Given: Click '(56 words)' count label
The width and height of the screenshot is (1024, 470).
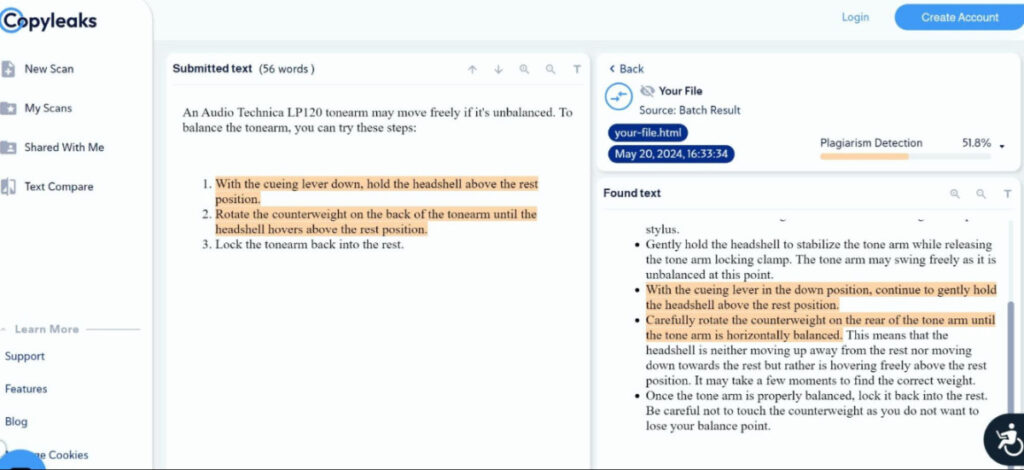Looking at the screenshot, I should [x=287, y=69].
